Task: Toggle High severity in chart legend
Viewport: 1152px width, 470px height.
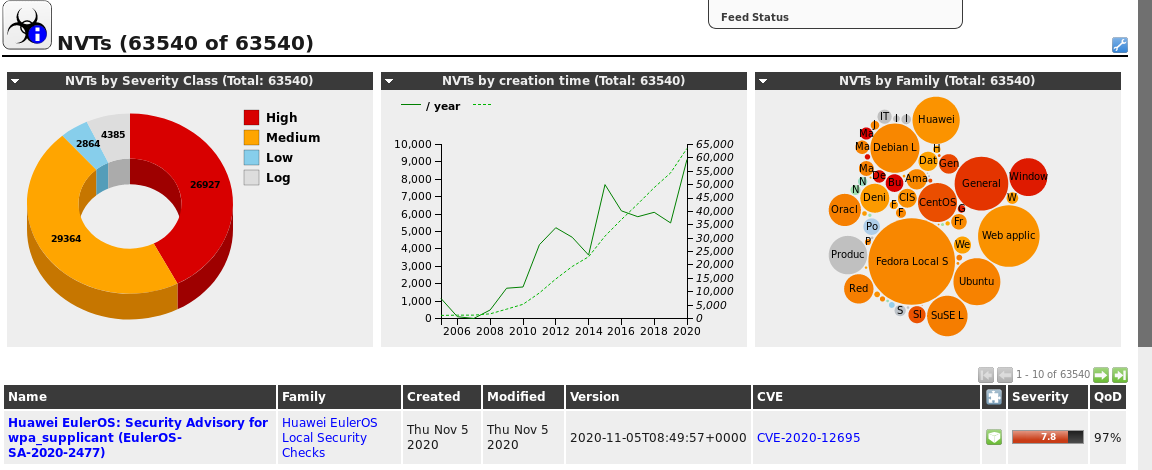Action: point(251,118)
